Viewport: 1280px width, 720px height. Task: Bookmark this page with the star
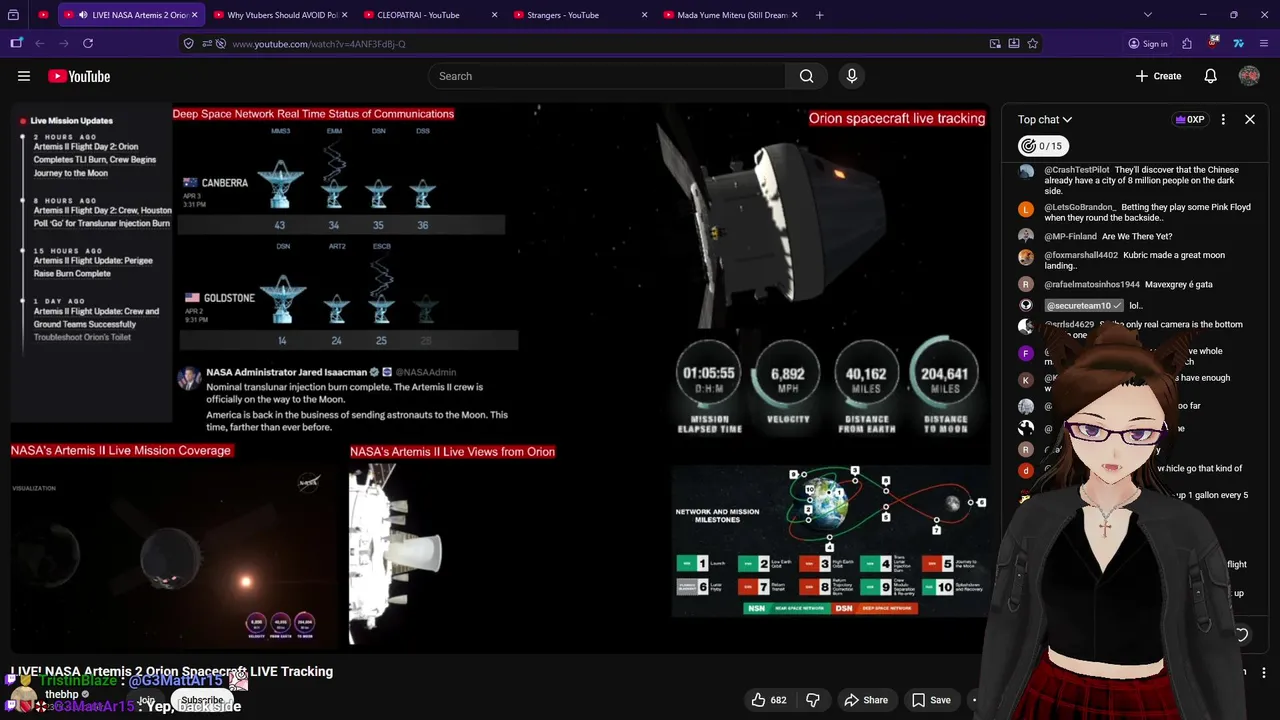1032,44
